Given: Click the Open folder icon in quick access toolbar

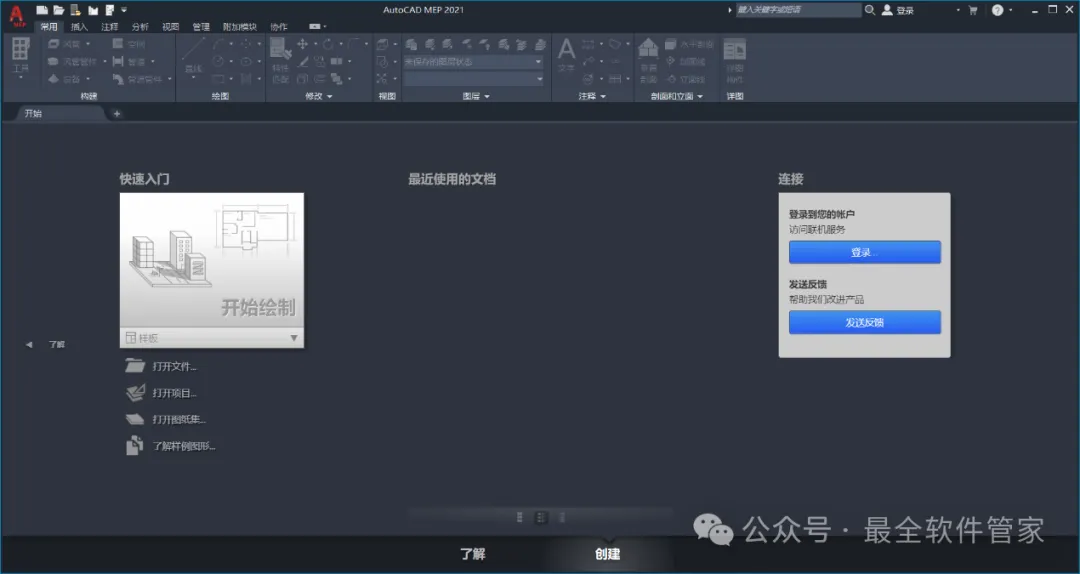Looking at the screenshot, I should coord(59,10).
